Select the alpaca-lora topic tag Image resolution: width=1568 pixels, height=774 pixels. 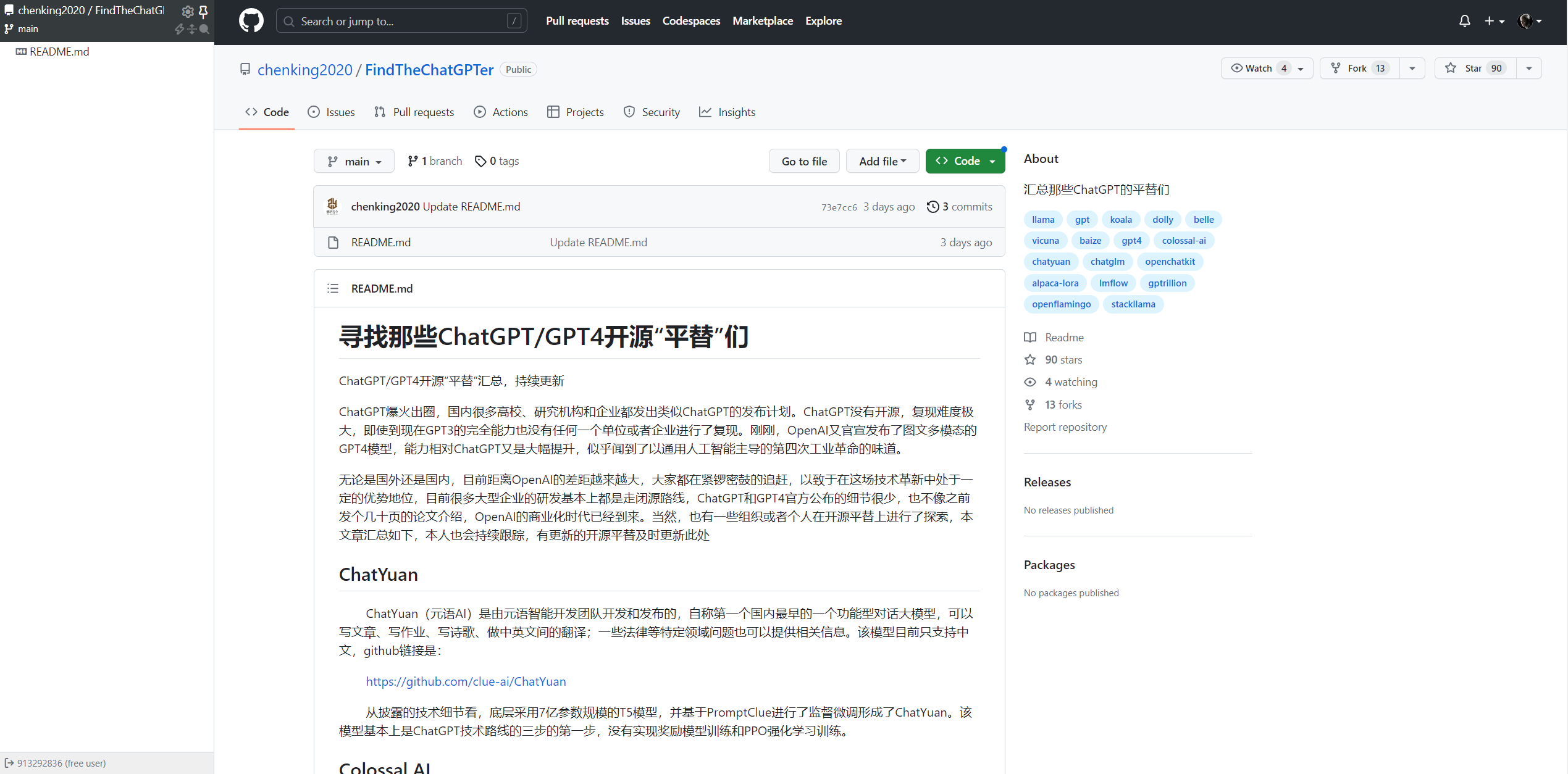1055,283
